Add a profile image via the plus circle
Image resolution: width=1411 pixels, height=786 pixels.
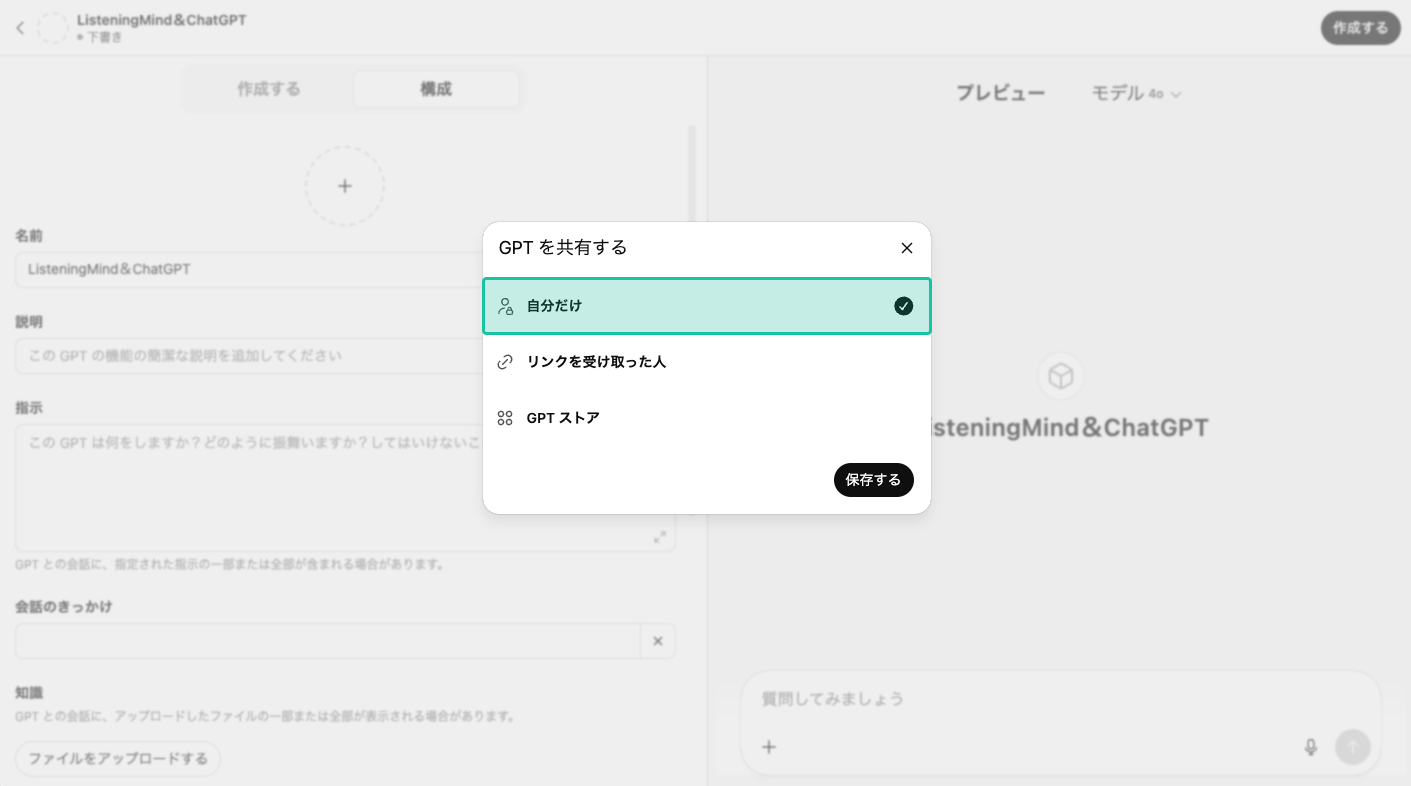tap(345, 186)
